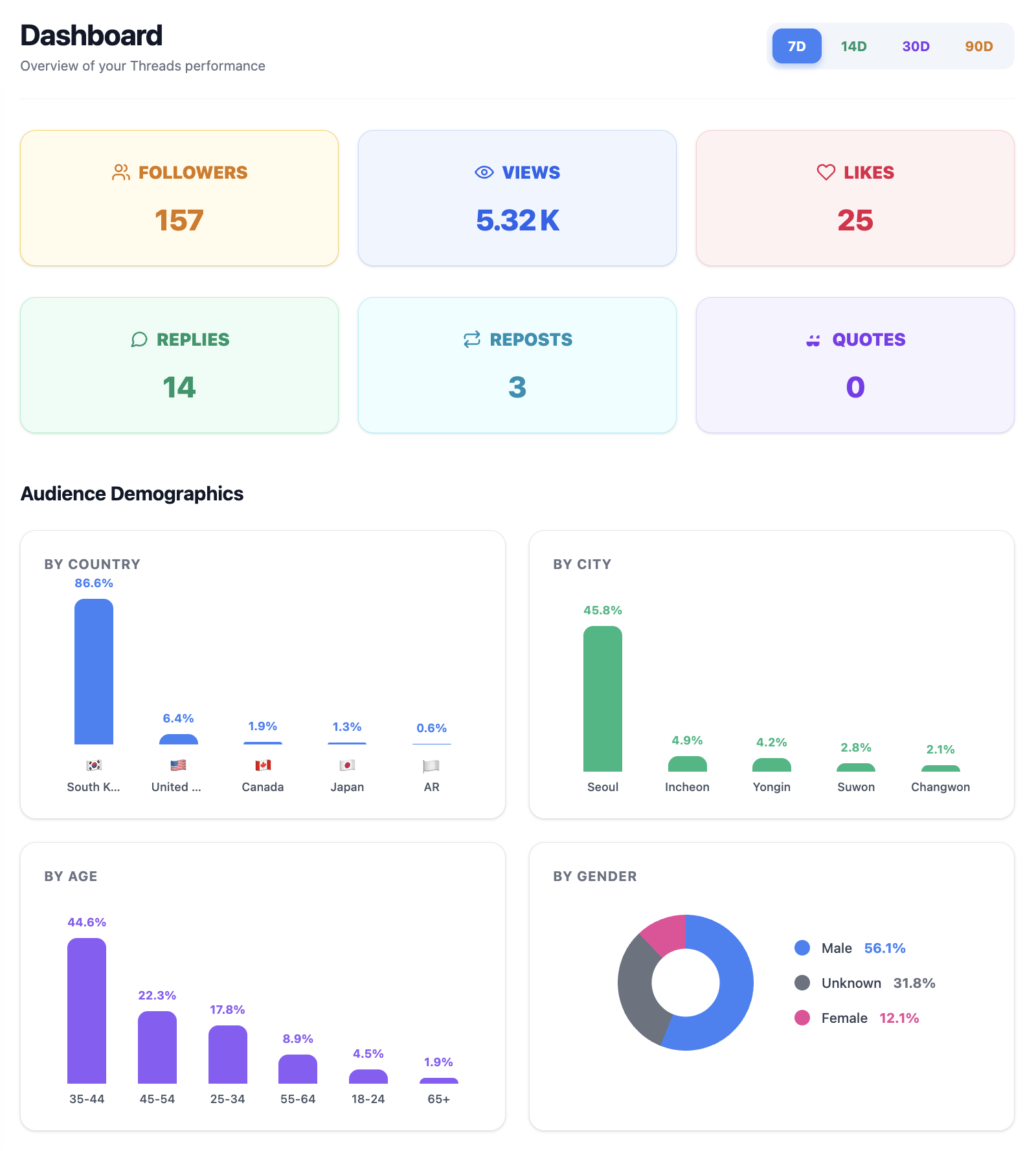Click the South Korea flag icon
Image resolution: width=1036 pixels, height=1151 pixels.
94,765
